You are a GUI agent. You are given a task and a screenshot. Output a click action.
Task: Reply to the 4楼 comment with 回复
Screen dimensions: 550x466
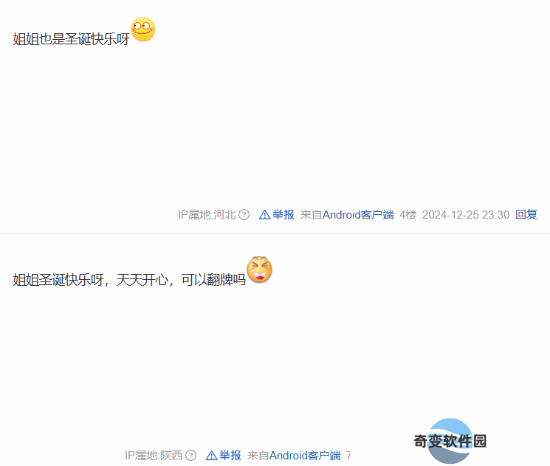(526, 215)
